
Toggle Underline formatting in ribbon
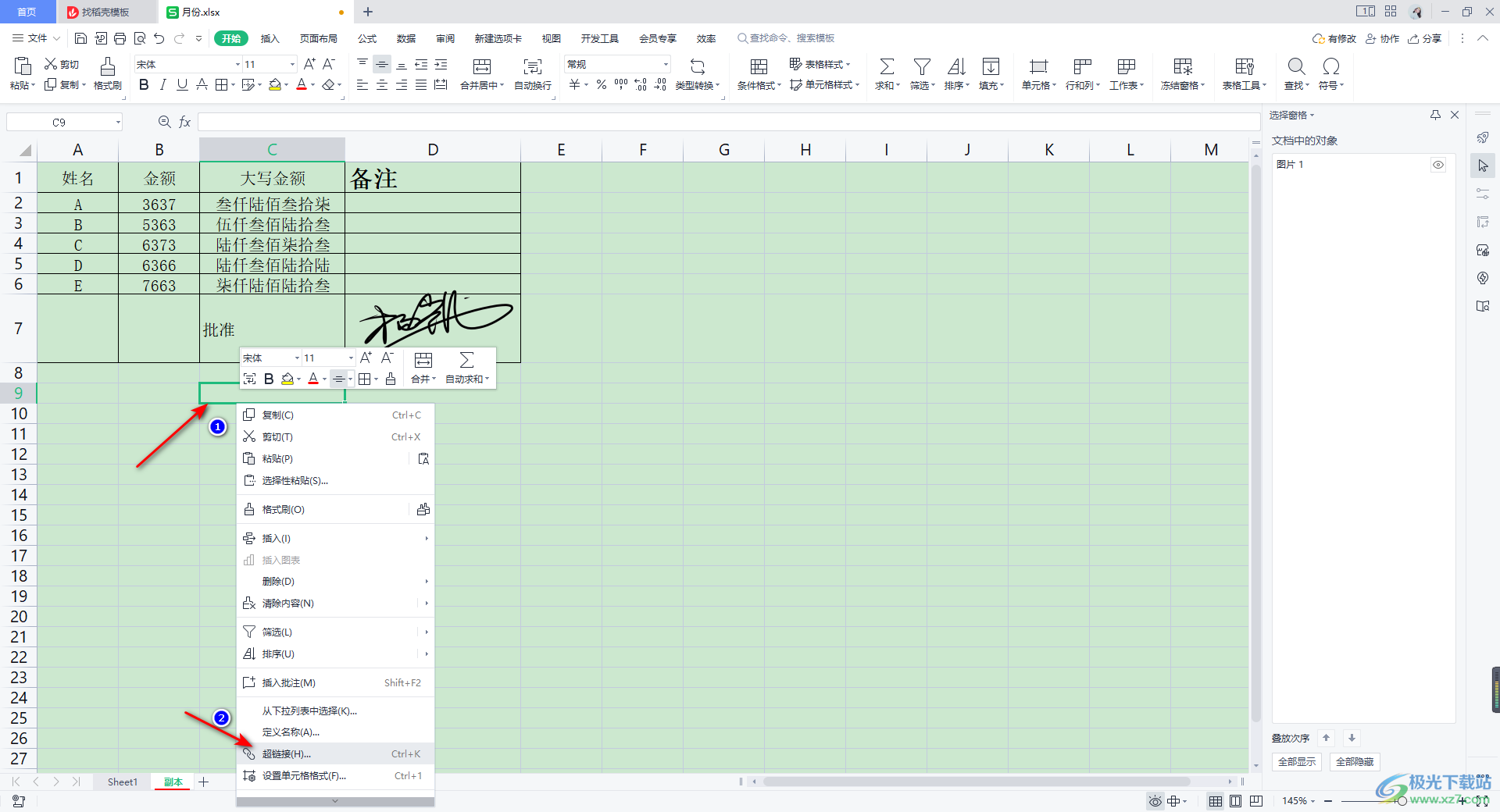182,85
